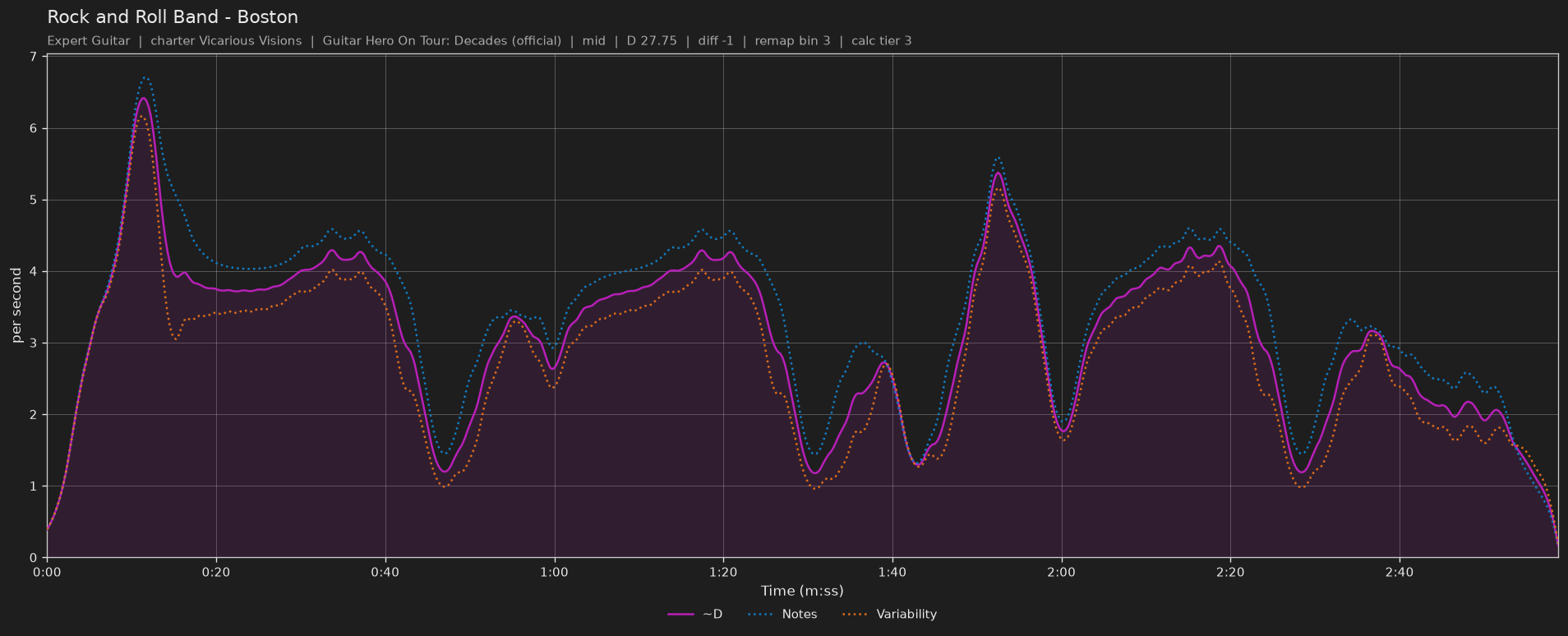Click the 2:00 x-axis tick label
The height and width of the screenshot is (636, 1568).
(x=1062, y=572)
